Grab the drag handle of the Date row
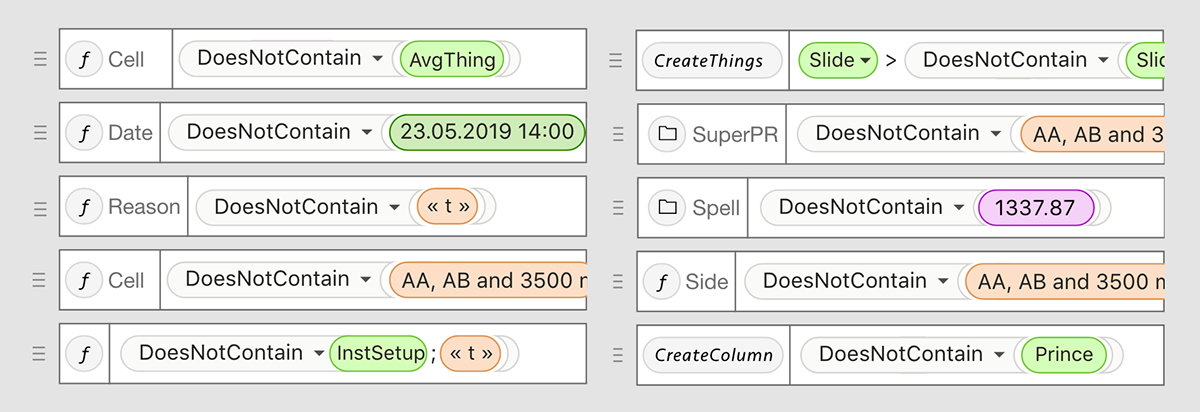This screenshot has height=412, width=1200. tap(40, 133)
